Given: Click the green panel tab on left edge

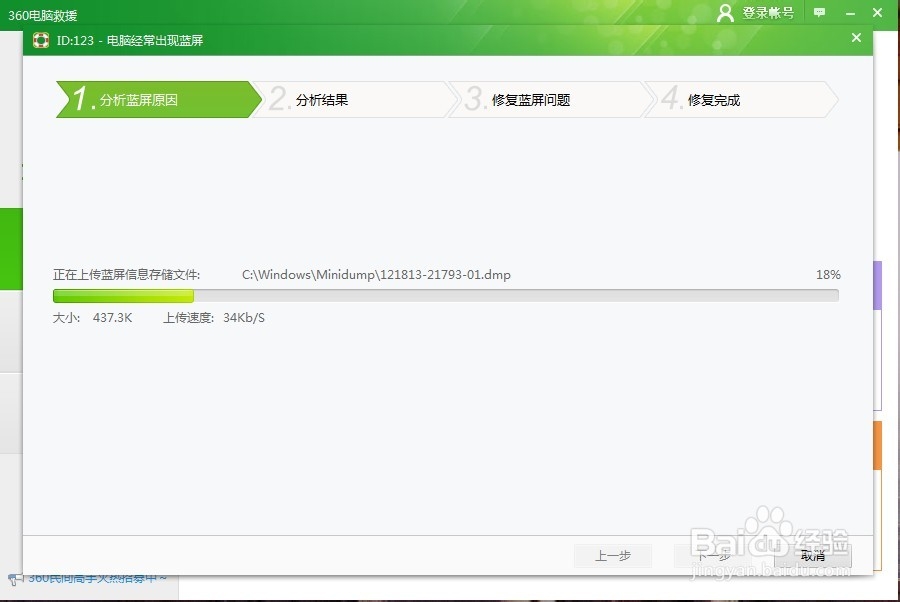Looking at the screenshot, I should [x=10, y=248].
